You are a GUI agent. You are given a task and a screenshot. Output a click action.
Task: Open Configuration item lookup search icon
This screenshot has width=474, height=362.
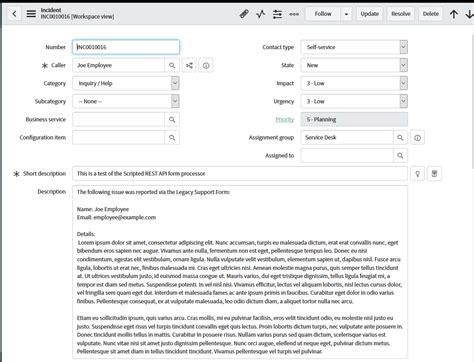pos(172,137)
